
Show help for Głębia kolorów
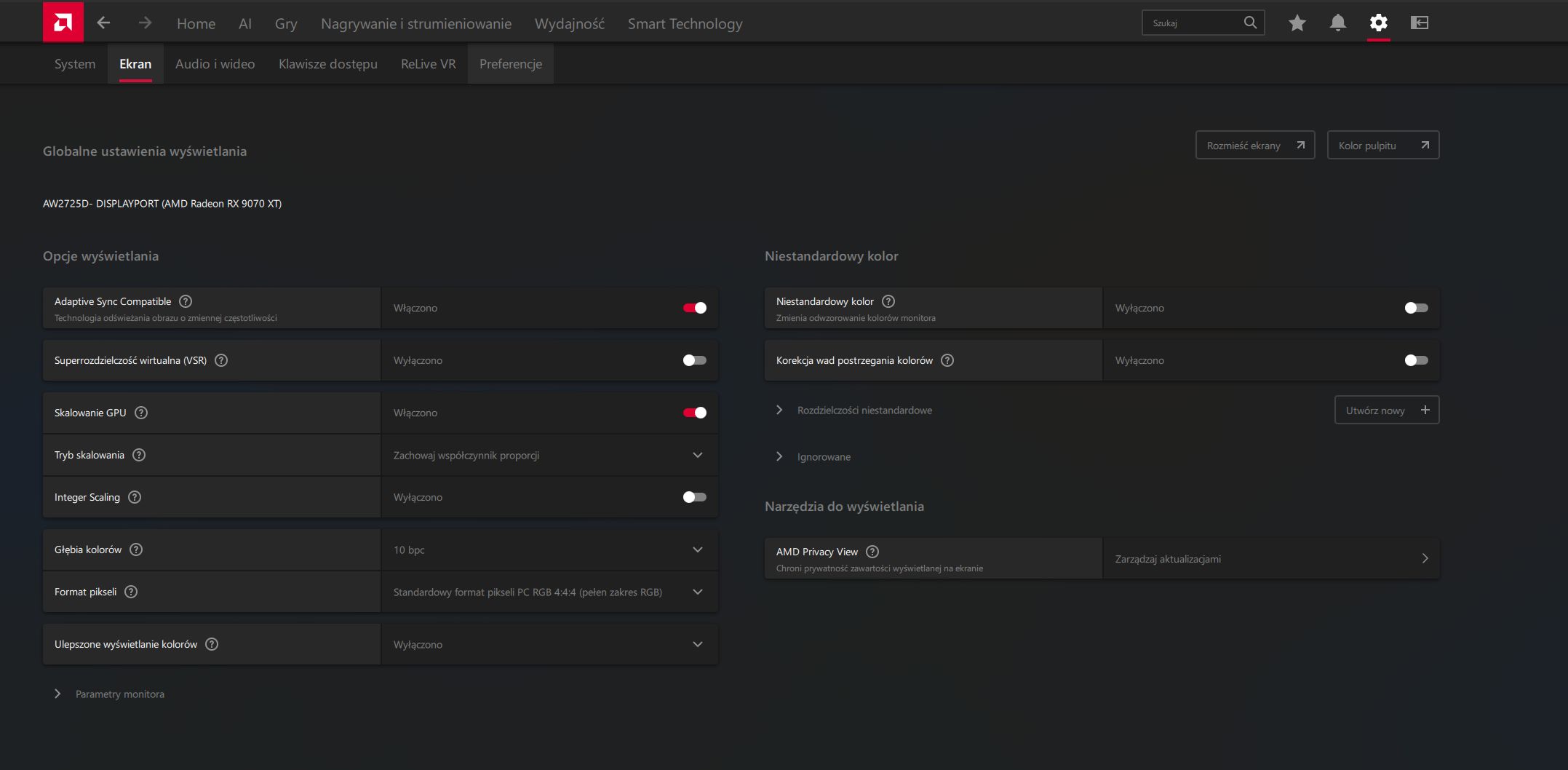click(136, 549)
